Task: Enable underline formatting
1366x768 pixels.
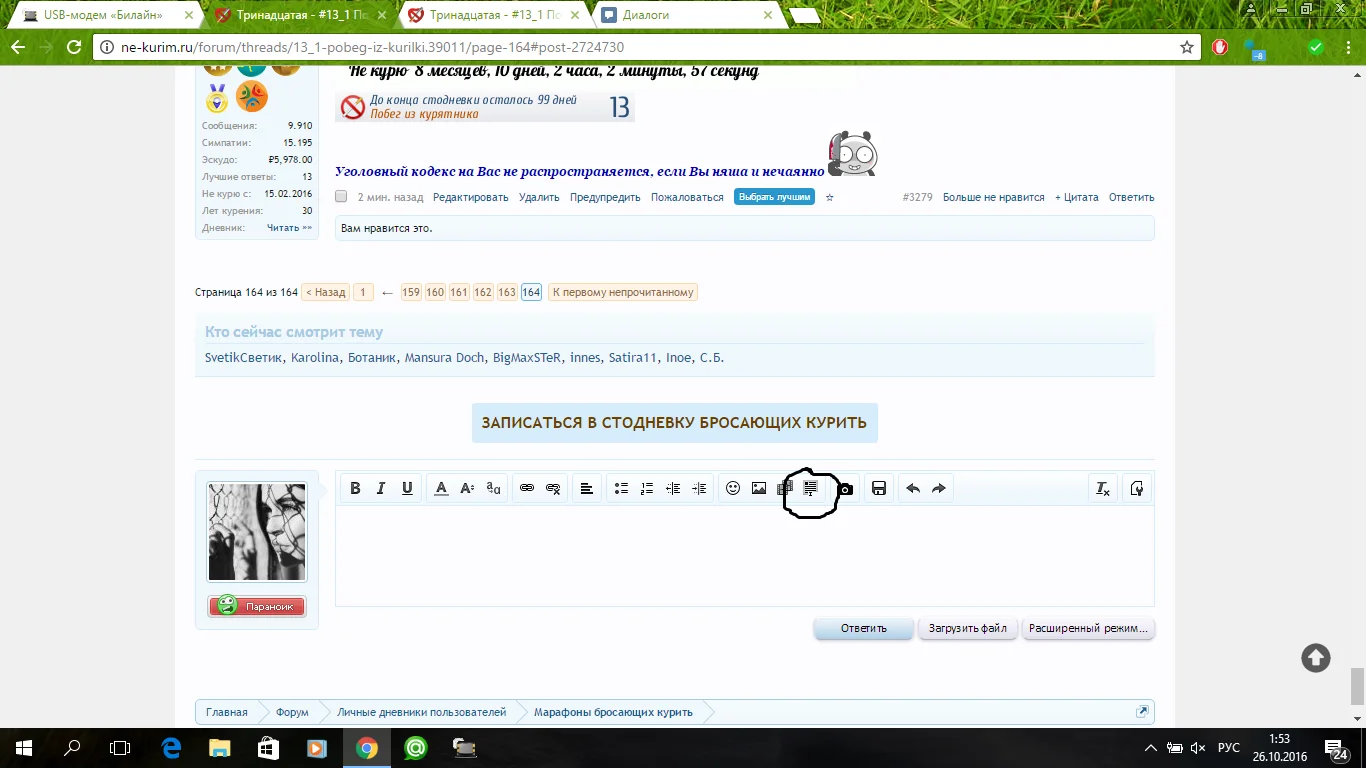Action: pos(407,488)
